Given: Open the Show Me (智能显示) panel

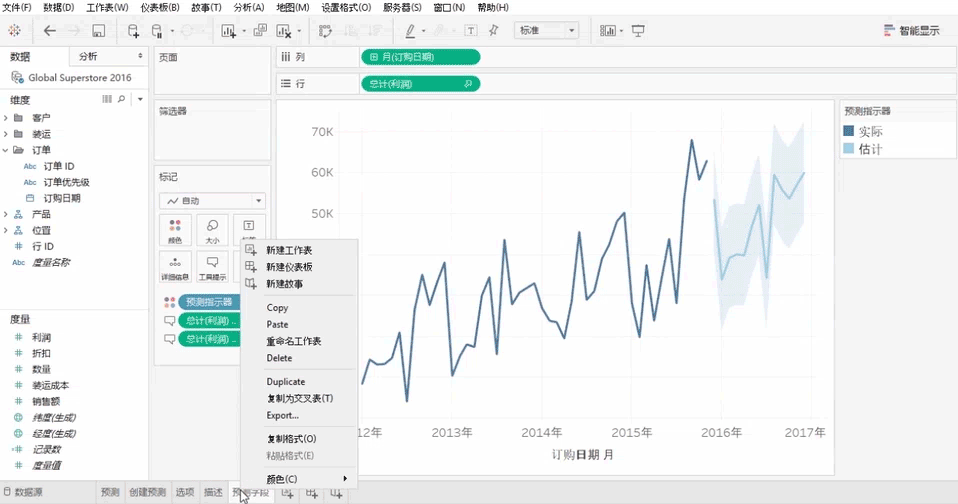Looking at the screenshot, I should 911,31.
